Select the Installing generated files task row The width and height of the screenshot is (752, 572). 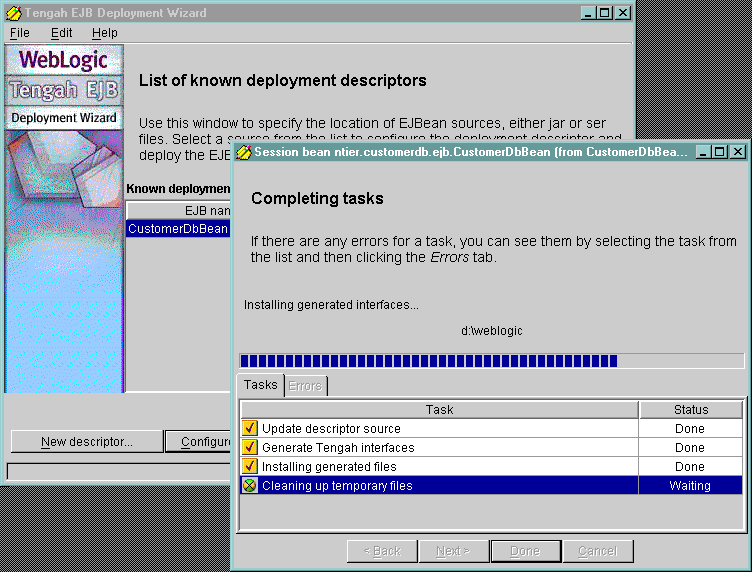(491, 467)
